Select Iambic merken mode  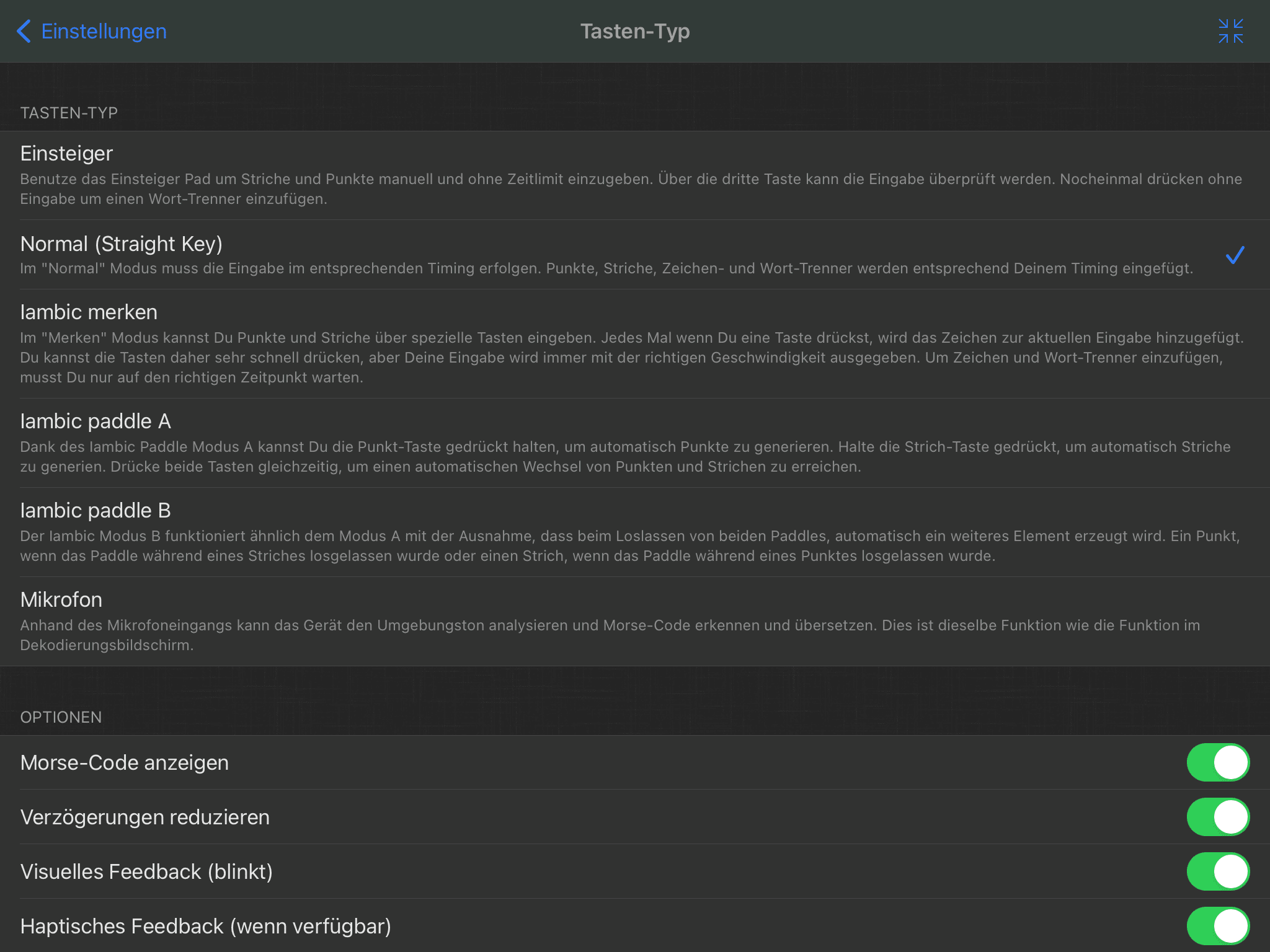click(635, 344)
